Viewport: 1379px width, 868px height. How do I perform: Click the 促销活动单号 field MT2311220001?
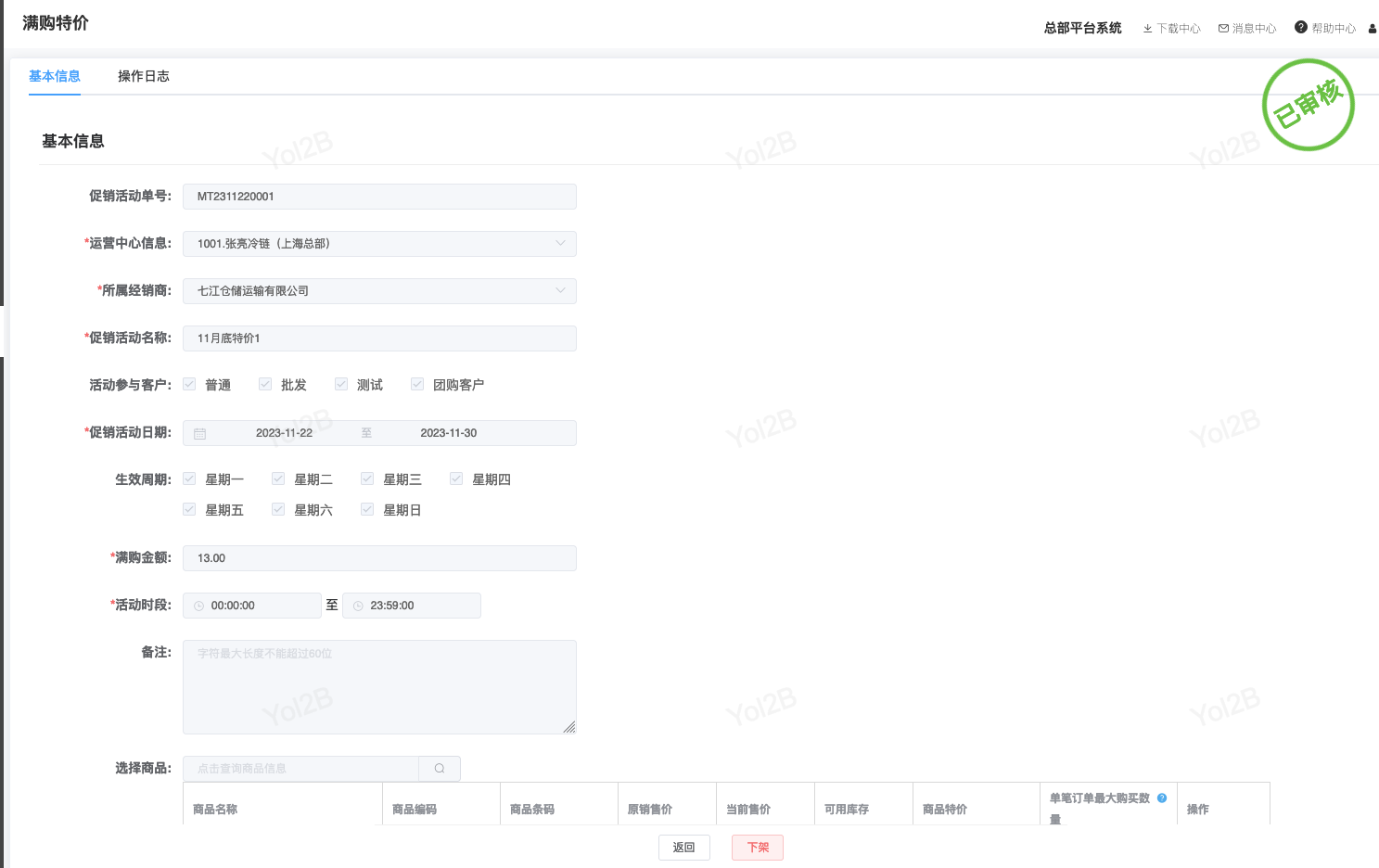pyautogui.click(x=379, y=197)
